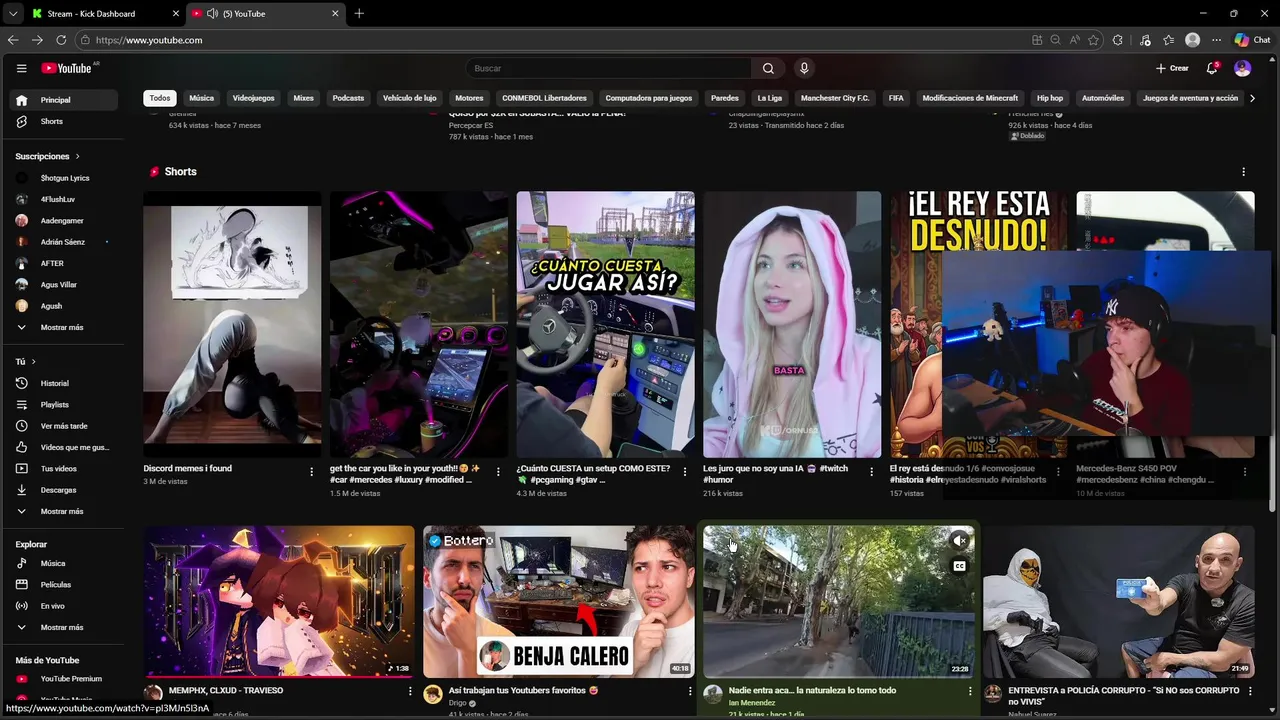Open options for ¿Cuánto CUESTA un setup short
Image resolution: width=1280 pixels, height=720 pixels.
(684, 471)
